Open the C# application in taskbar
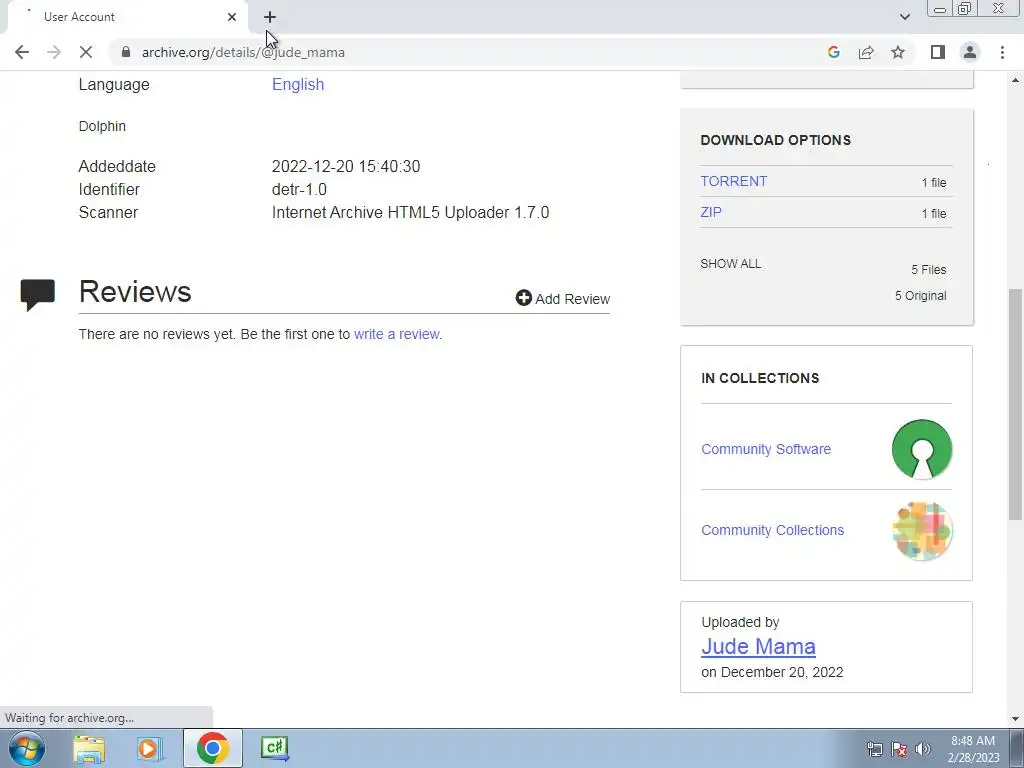The height and width of the screenshot is (768, 1024). 274,748
